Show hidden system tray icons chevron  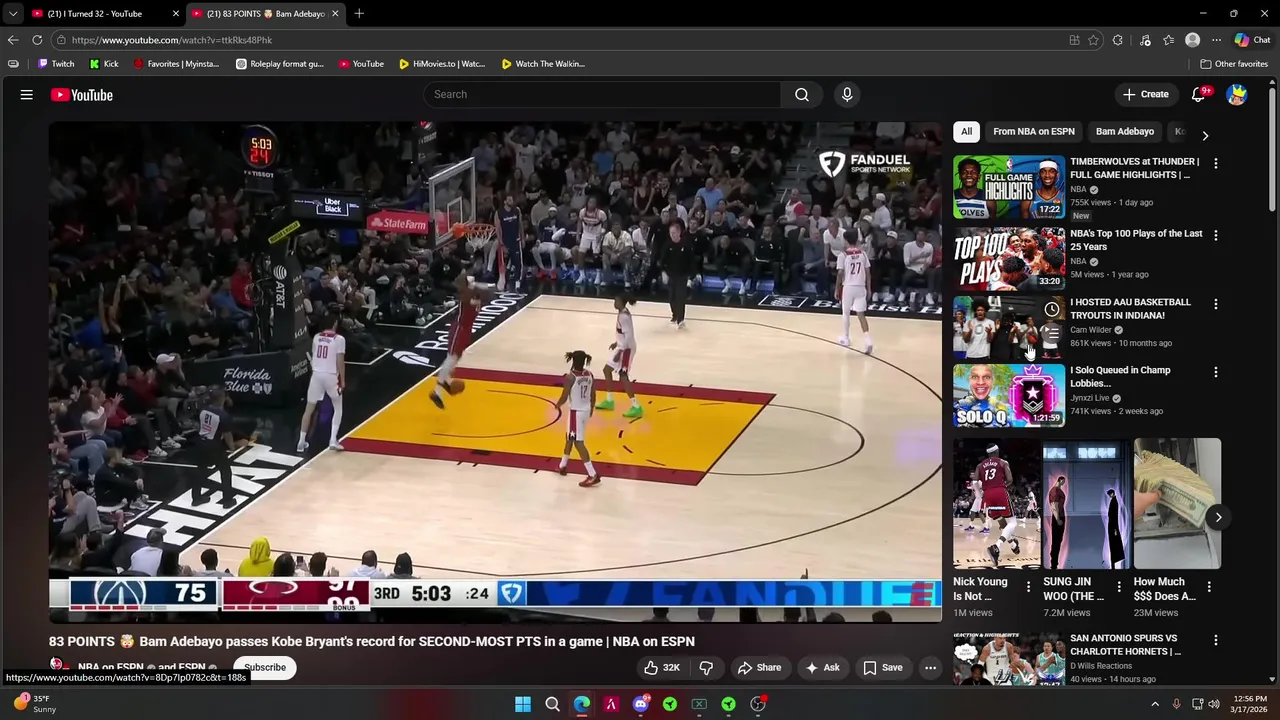pyautogui.click(x=1155, y=704)
